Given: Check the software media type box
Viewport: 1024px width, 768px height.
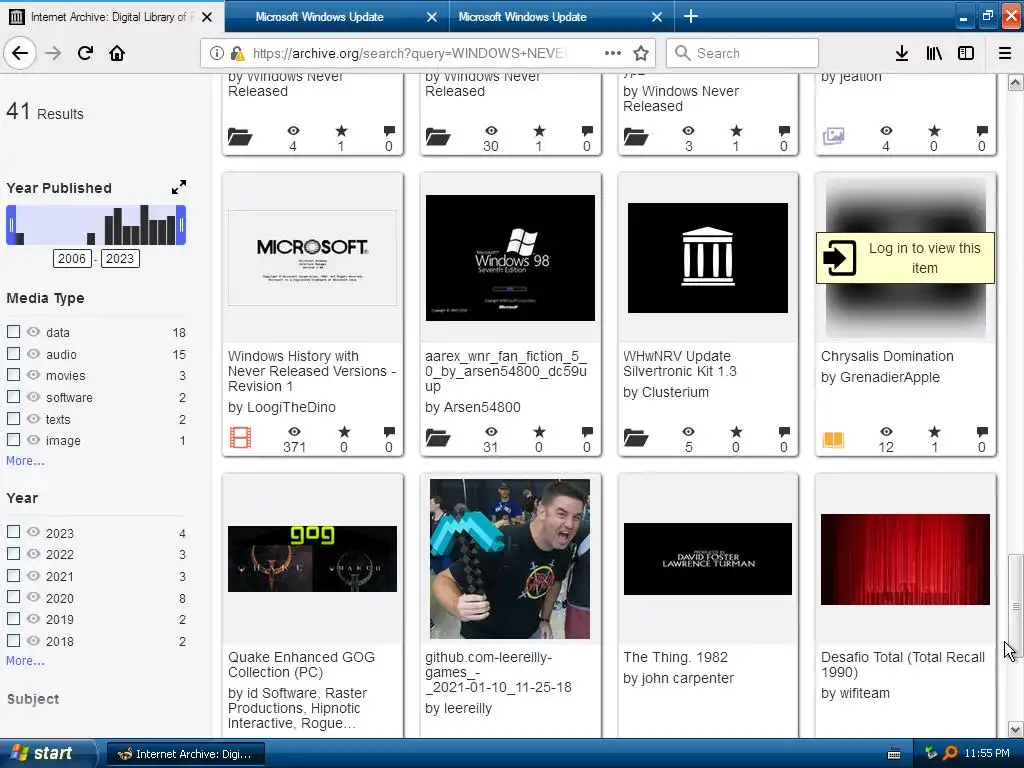Looking at the screenshot, I should [x=13, y=396].
